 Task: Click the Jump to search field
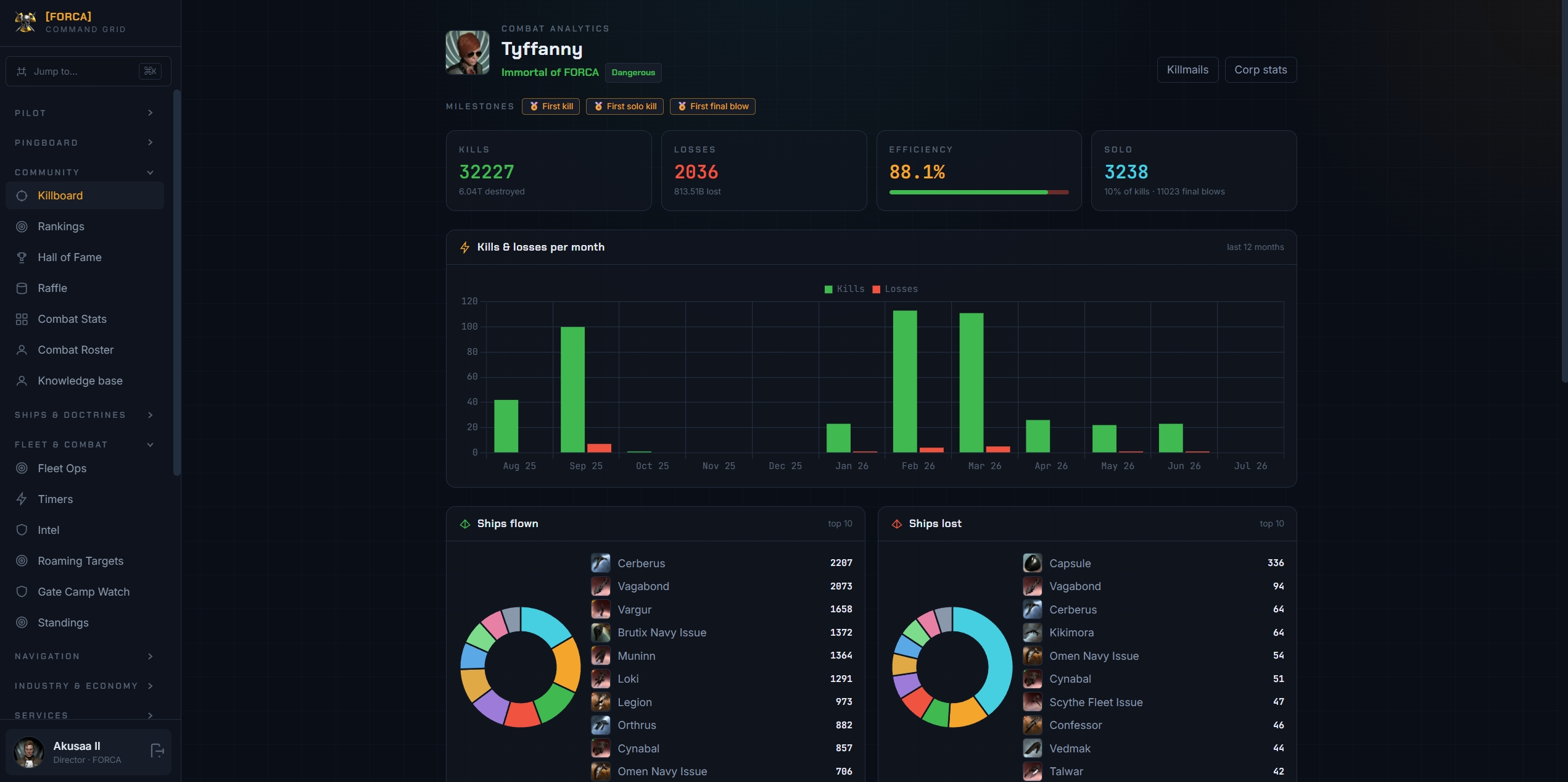pos(88,72)
